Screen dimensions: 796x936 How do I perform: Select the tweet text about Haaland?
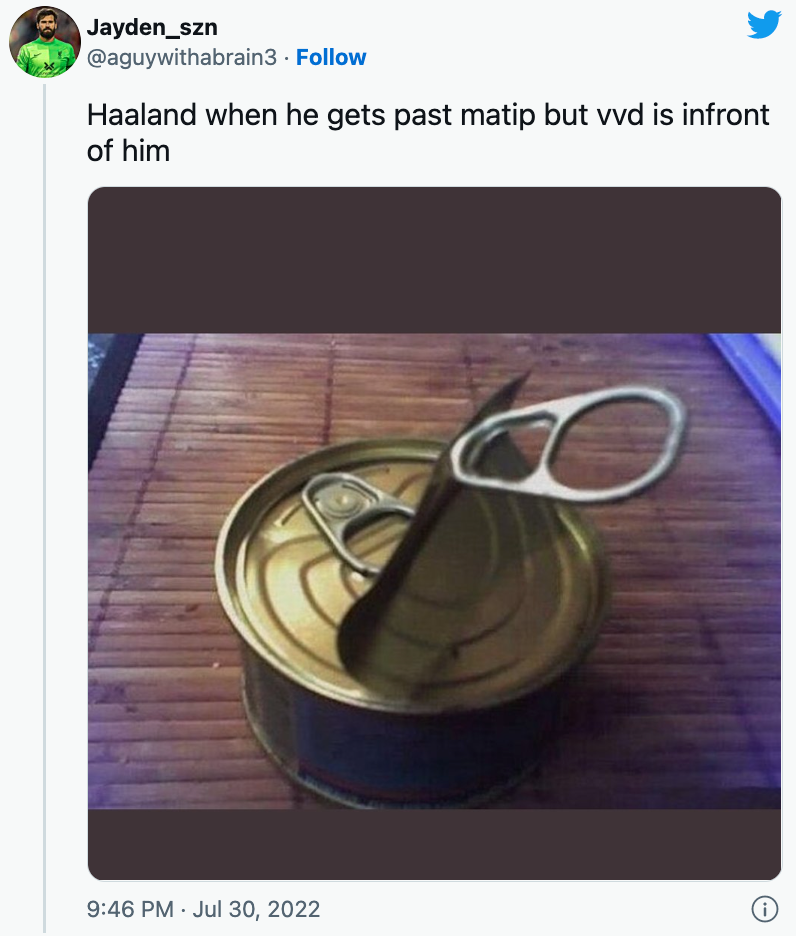[x=428, y=133]
